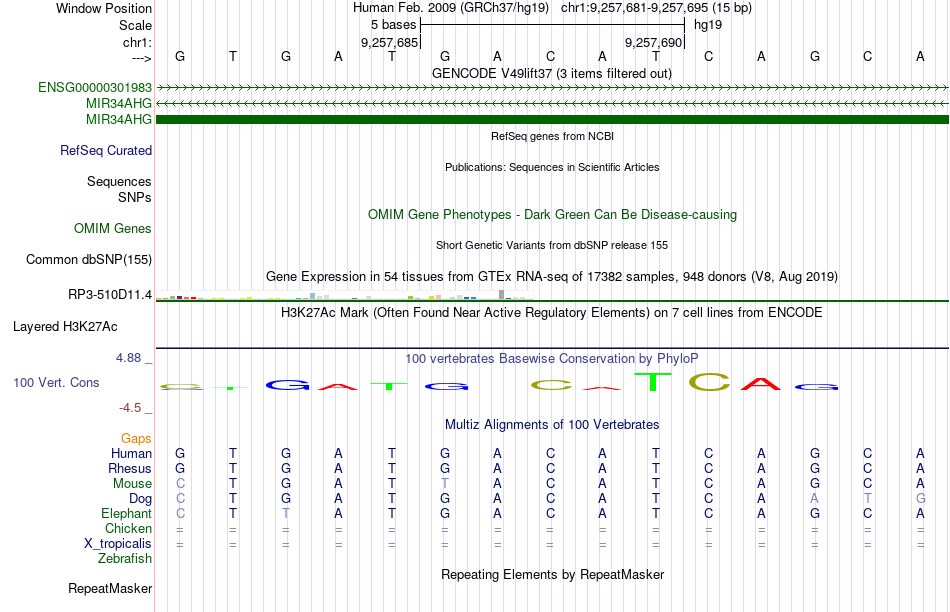Click the Gaps row label

(x=136, y=439)
